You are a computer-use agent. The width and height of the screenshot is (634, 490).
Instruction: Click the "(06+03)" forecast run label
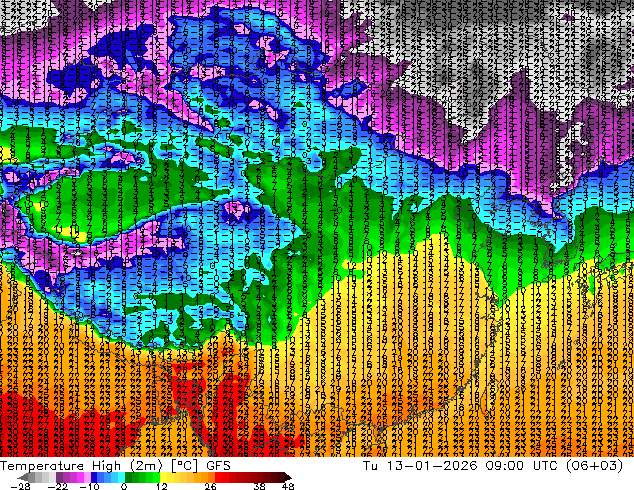[x=594, y=465]
